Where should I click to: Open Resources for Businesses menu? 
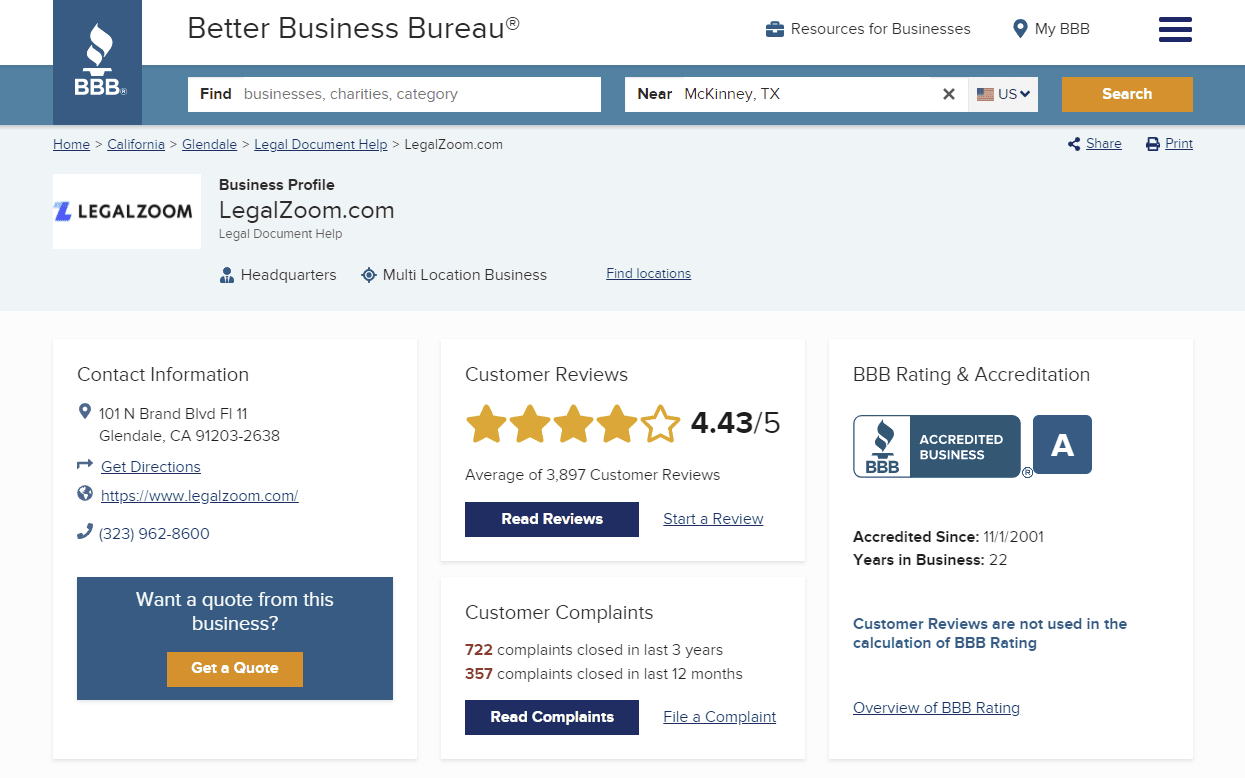[x=868, y=29]
